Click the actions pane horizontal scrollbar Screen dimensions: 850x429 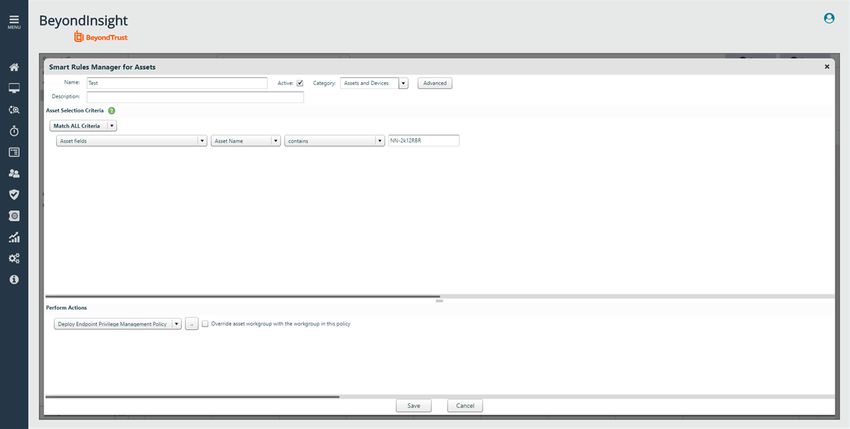pyautogui.click(x=192, y=397)
